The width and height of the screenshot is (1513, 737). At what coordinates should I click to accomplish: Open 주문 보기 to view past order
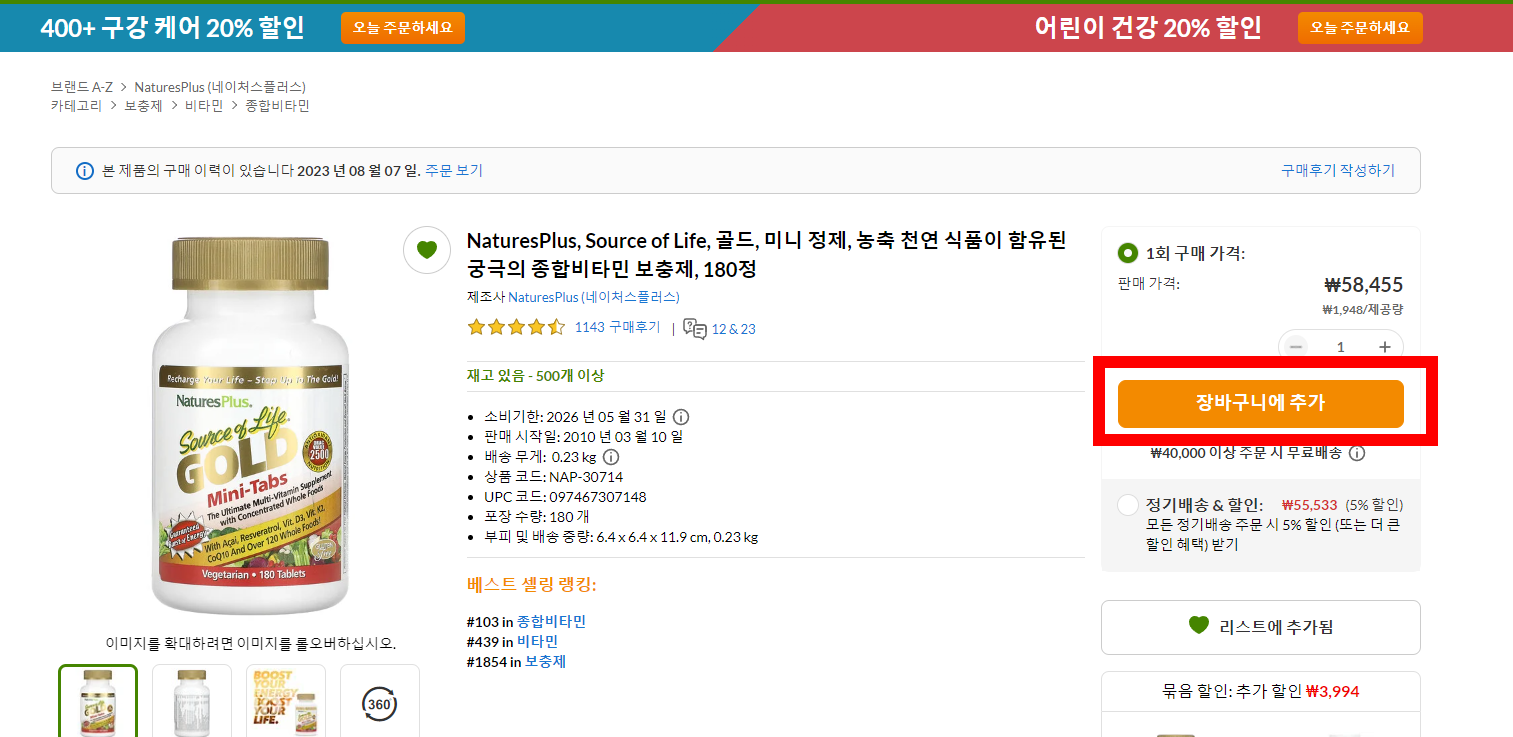pyautogui.click(x=456, y=170)
